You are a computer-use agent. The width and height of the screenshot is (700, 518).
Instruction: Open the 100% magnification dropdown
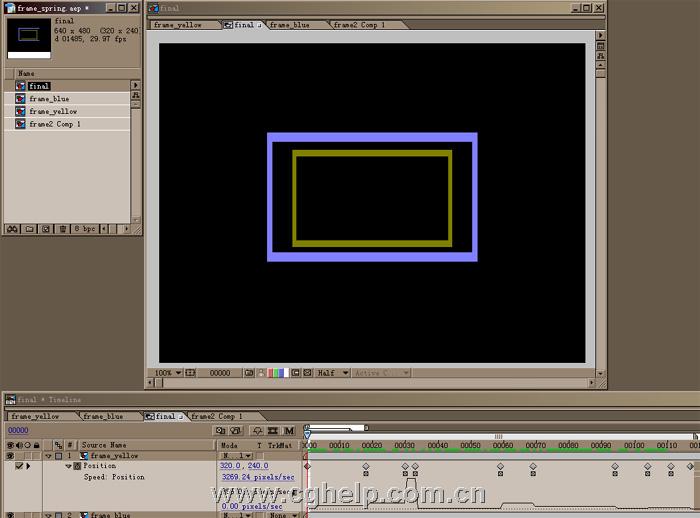[x=167, y=373]
